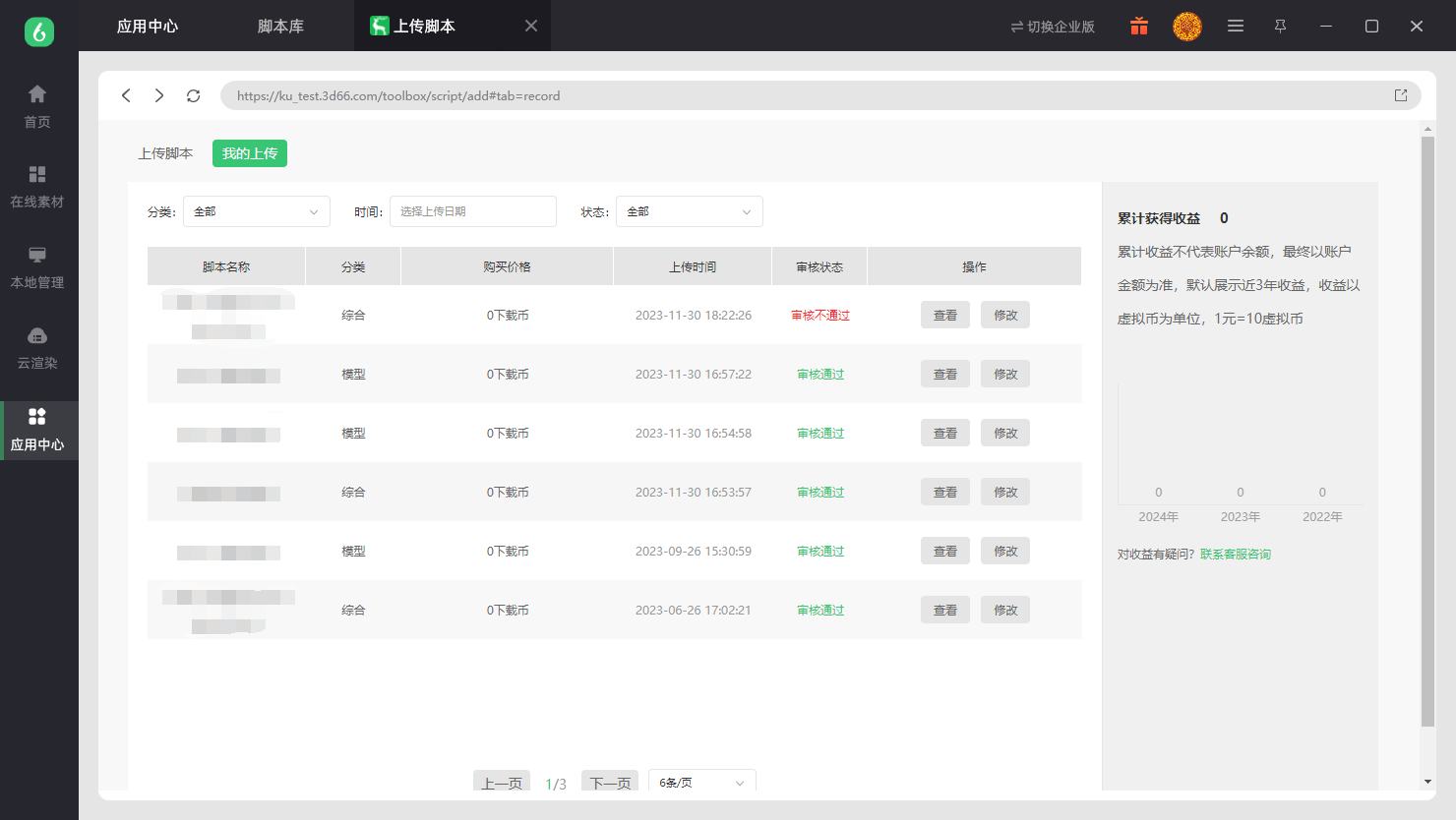Open the hamburger menu icon
This screenshot has height=820, width=1456.
coord(1236,27)
